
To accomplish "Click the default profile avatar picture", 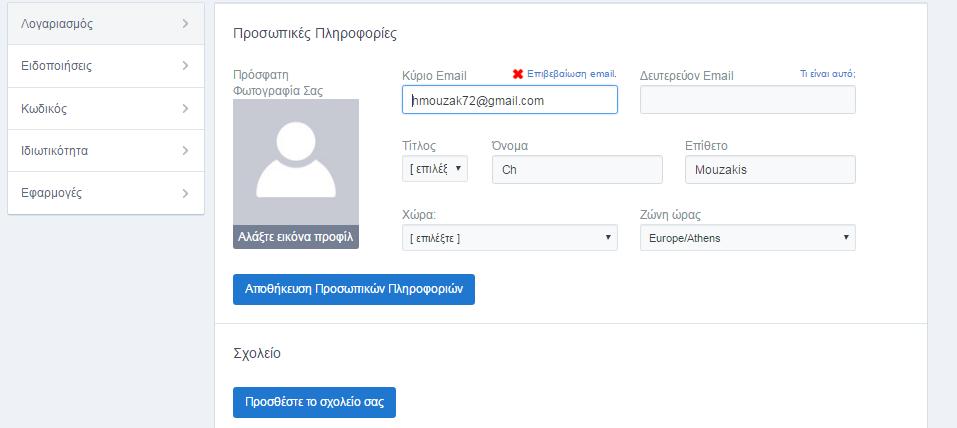I will (x=296, y=162).
